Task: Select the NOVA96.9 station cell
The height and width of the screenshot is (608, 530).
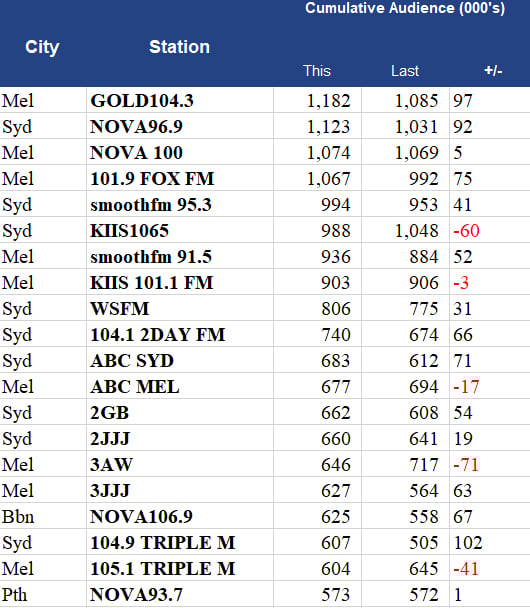Action: coord(180,127)
